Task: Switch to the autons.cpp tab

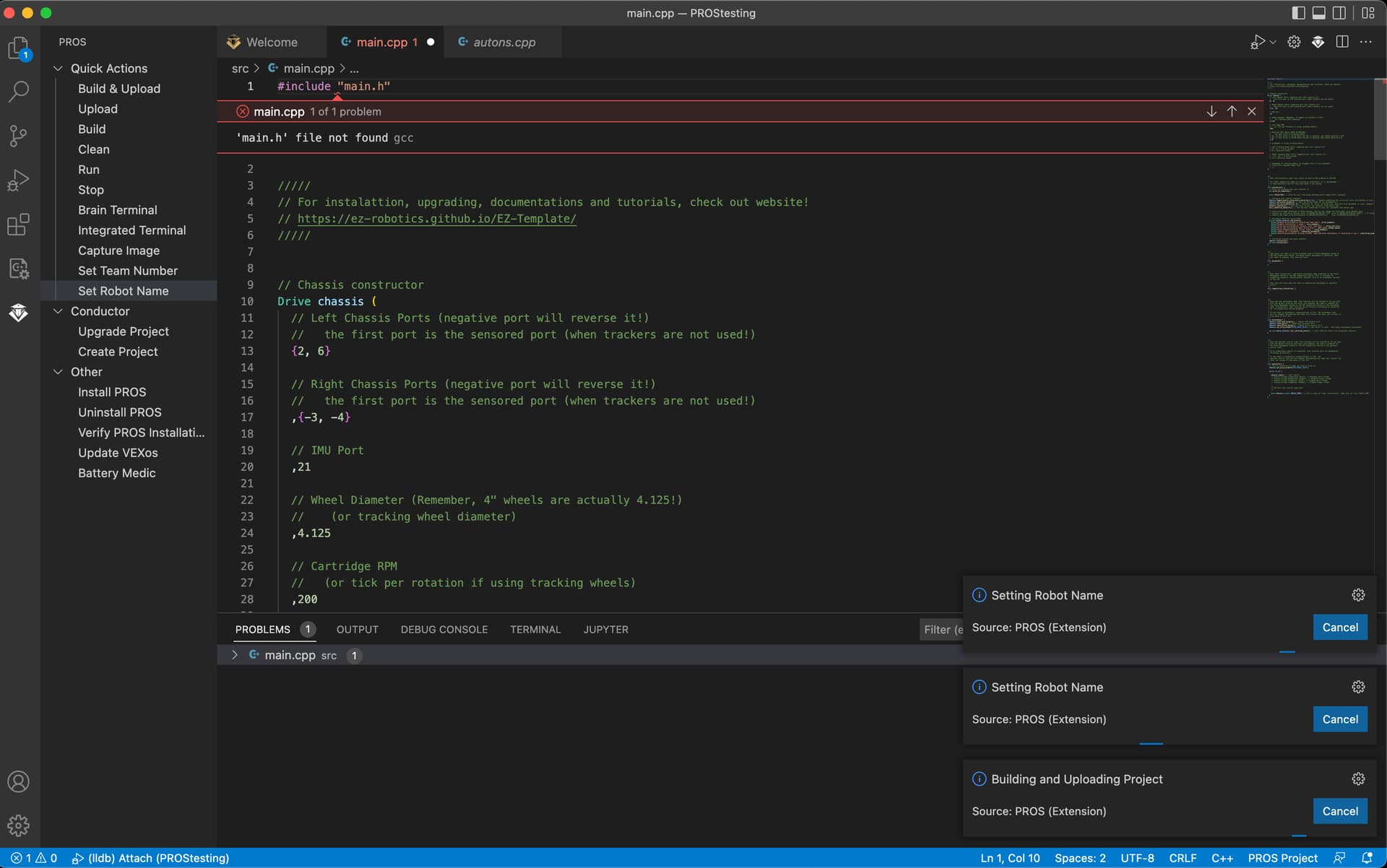Action: coord(504,42)
